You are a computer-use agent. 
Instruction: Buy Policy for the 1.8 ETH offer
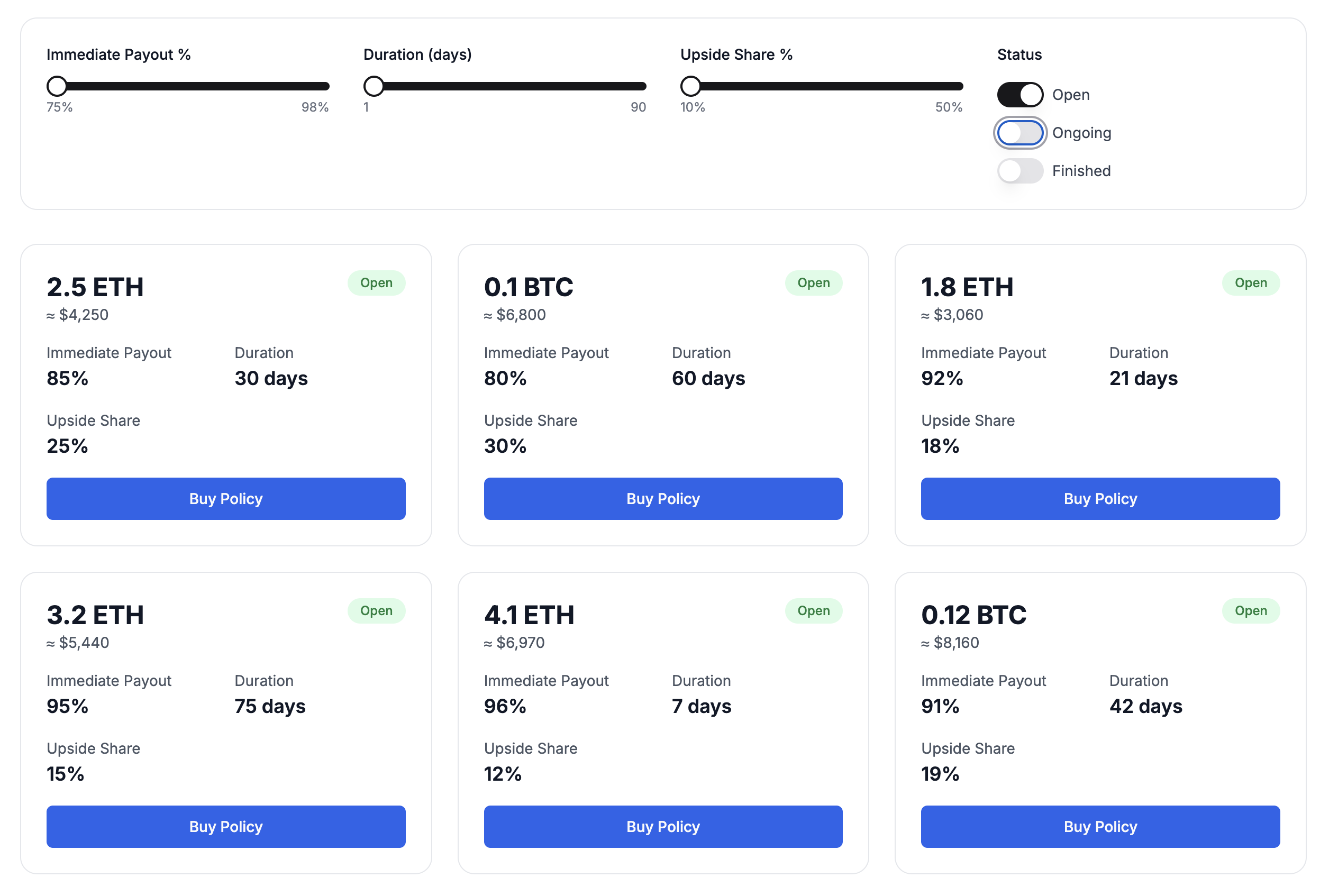(x=1100, y=498)
